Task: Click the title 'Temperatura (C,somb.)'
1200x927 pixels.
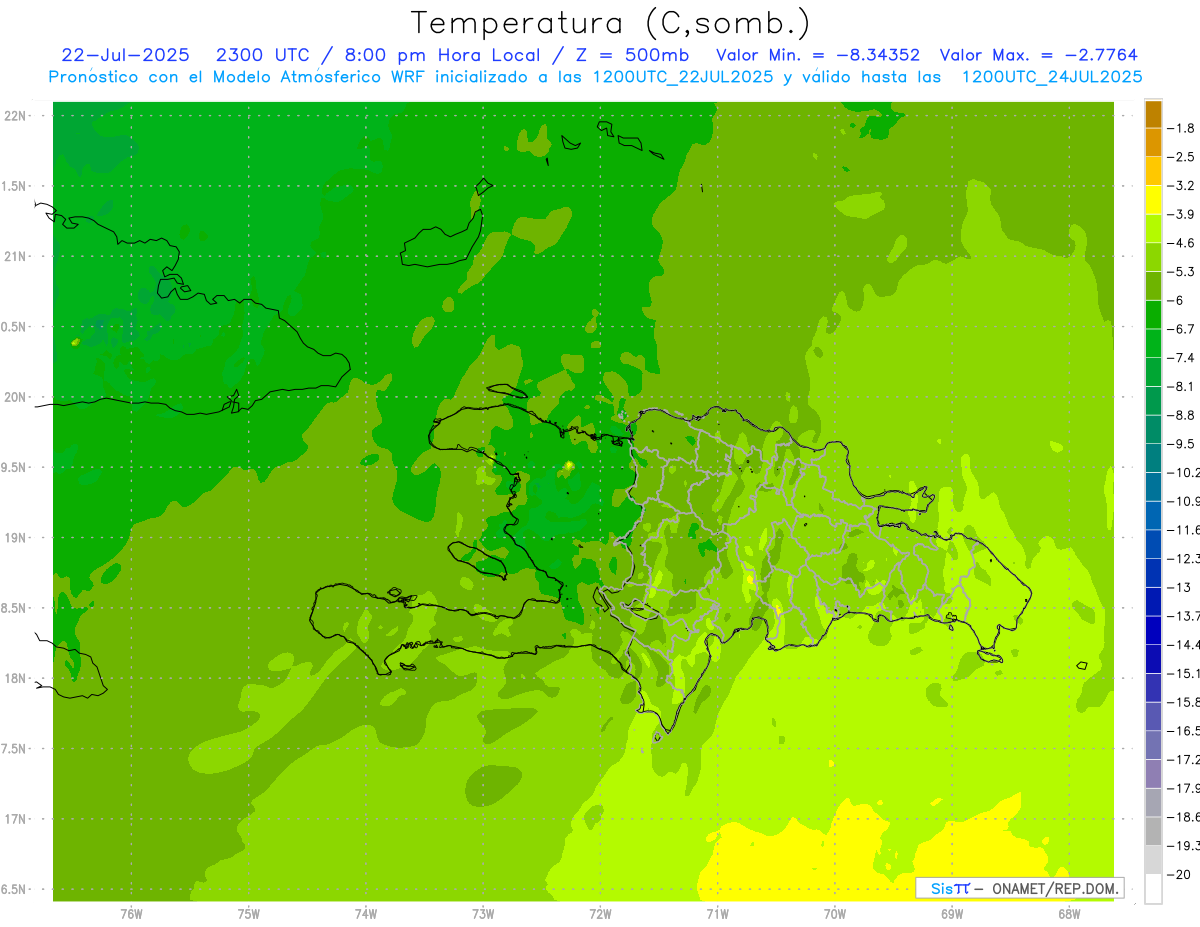Action: [611, 24]
